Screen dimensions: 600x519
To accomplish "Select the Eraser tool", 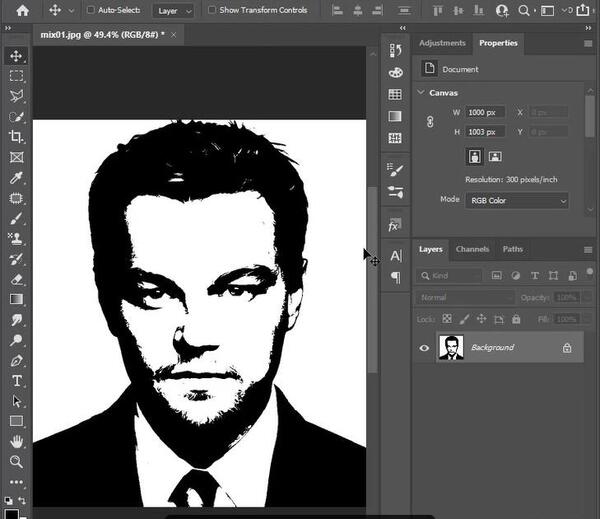I will 16,279.
